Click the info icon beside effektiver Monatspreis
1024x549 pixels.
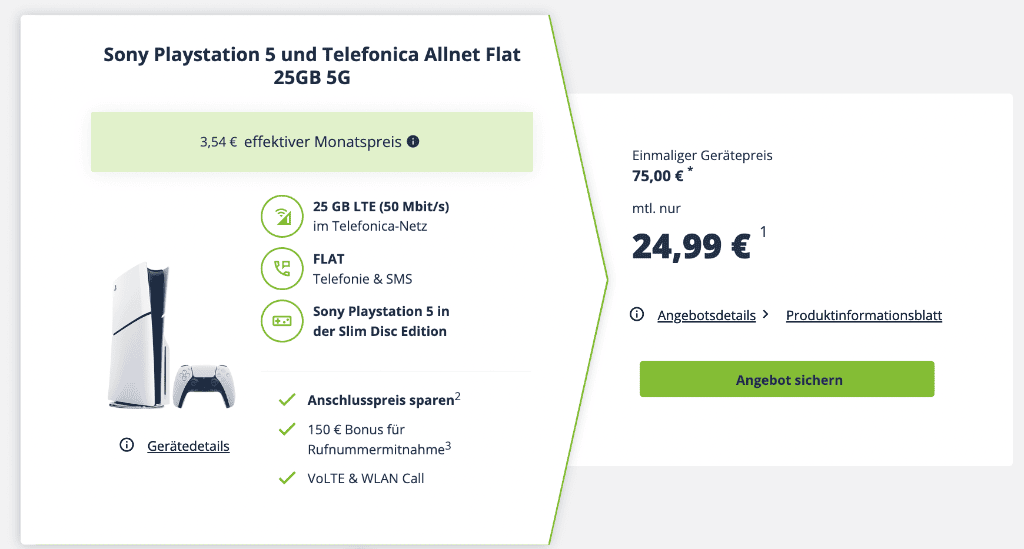[x=413, y=142]
